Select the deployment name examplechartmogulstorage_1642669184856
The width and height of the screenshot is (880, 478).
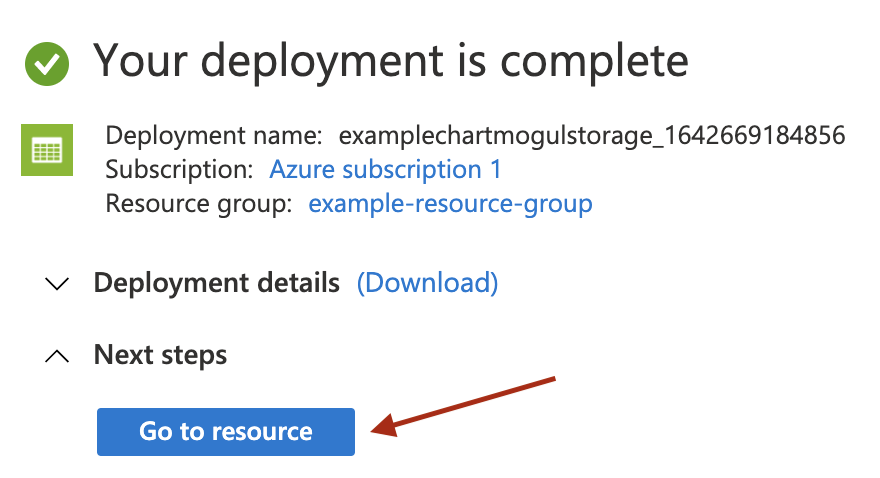(592, 136)
